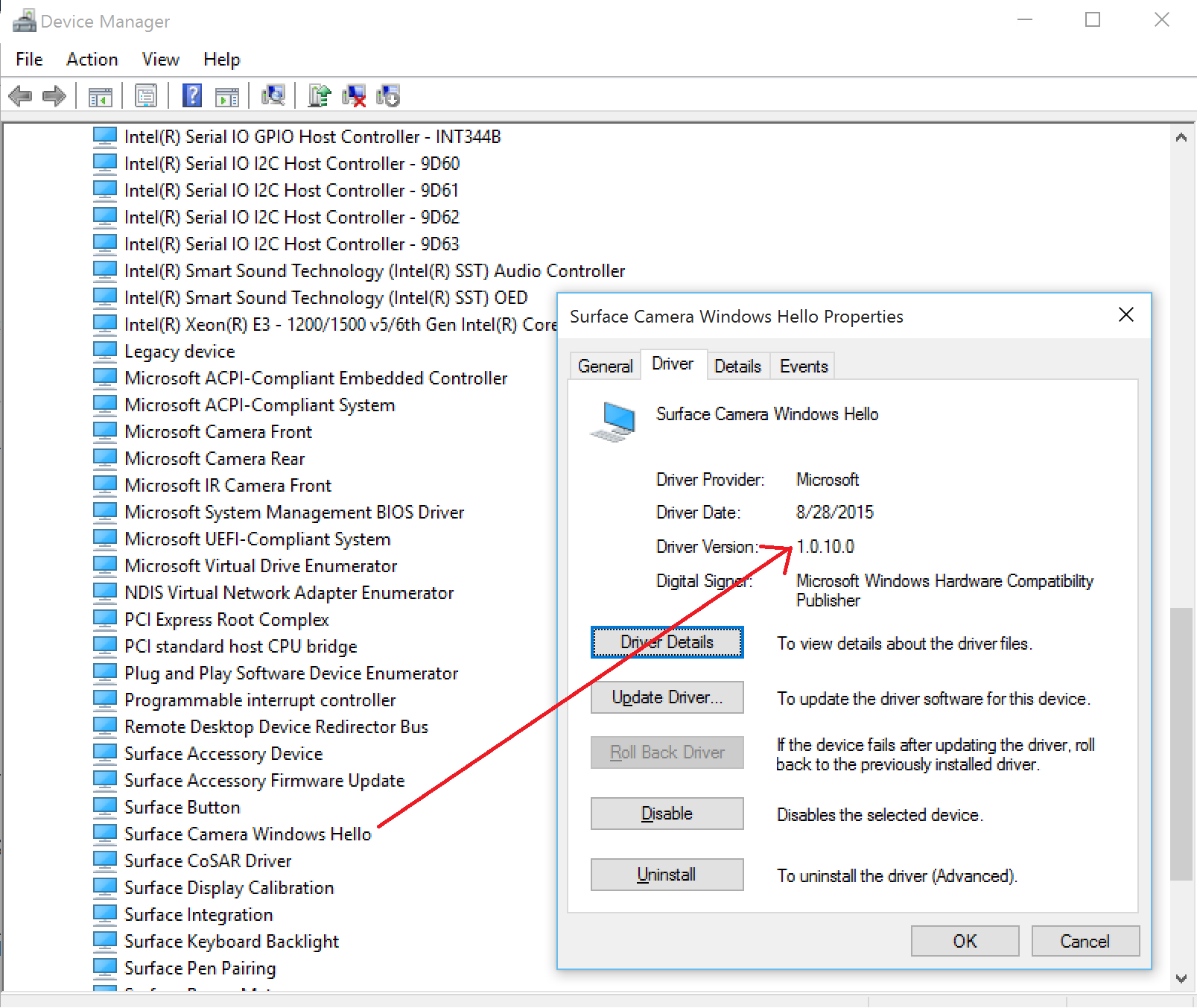This screenshot has width=1197, height=1008.
Task: Click the scroll down arrow of device list
Action: pyautogui.click(x=1181, y=978)
